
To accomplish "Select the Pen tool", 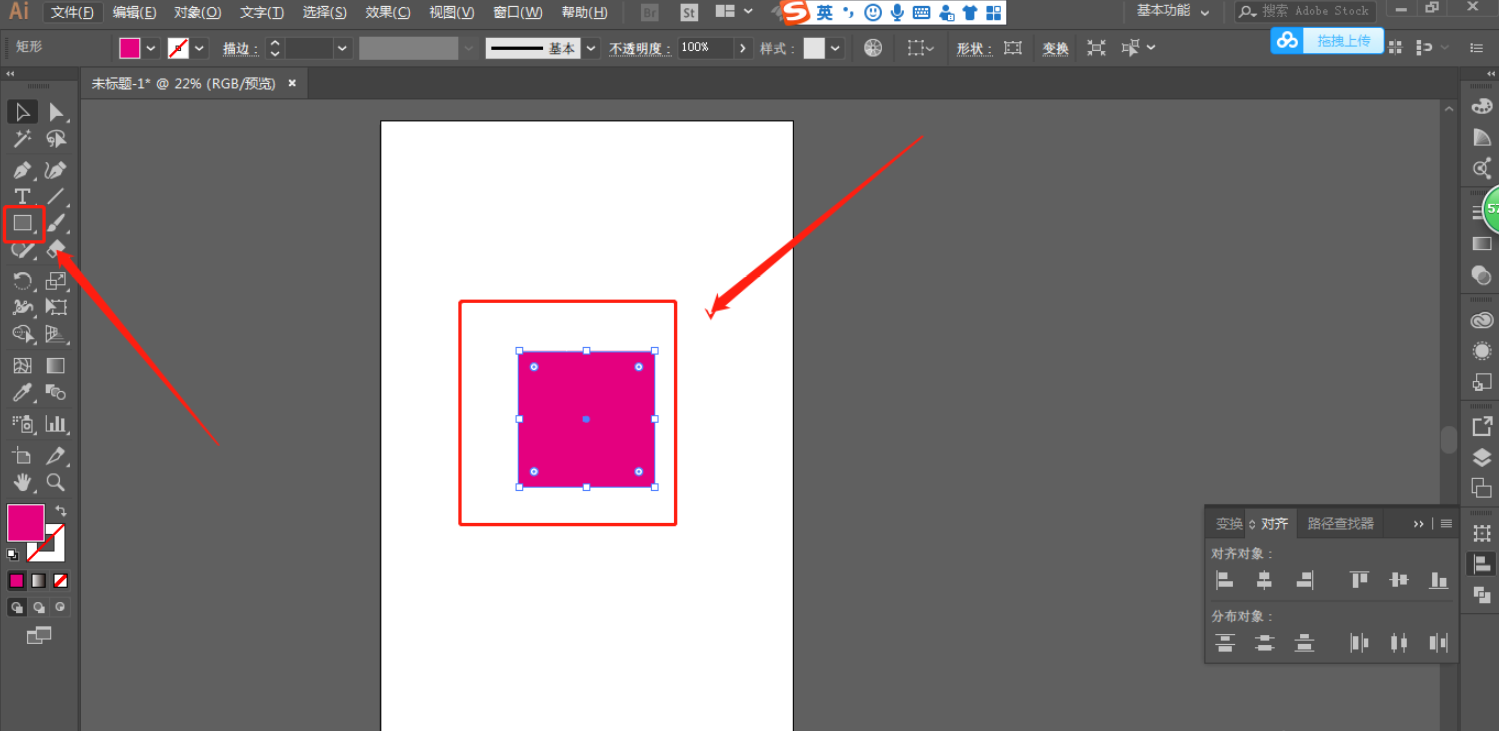I will (22, 170).
